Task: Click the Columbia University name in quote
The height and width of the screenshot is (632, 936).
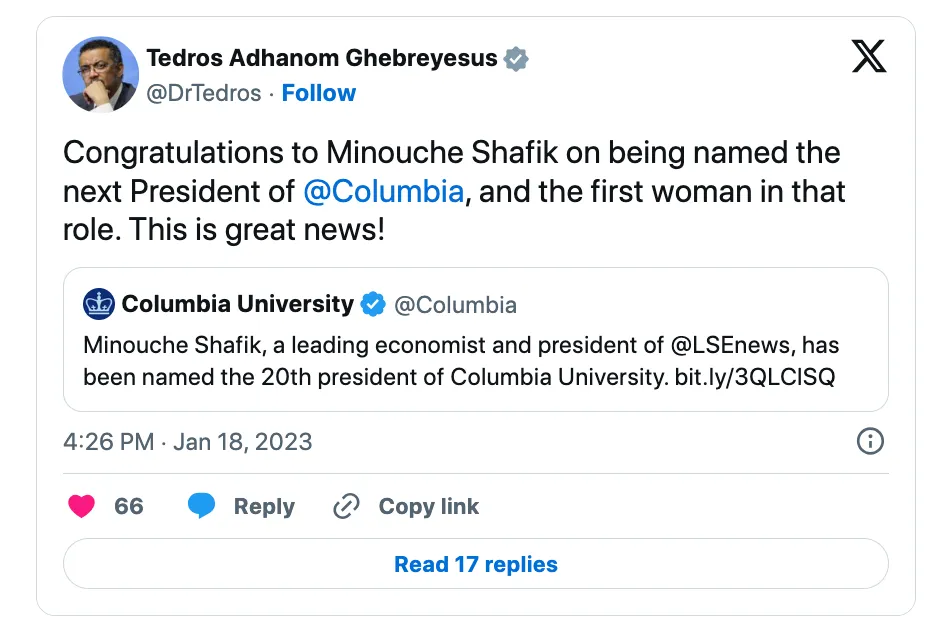Action: click(237, 304)
